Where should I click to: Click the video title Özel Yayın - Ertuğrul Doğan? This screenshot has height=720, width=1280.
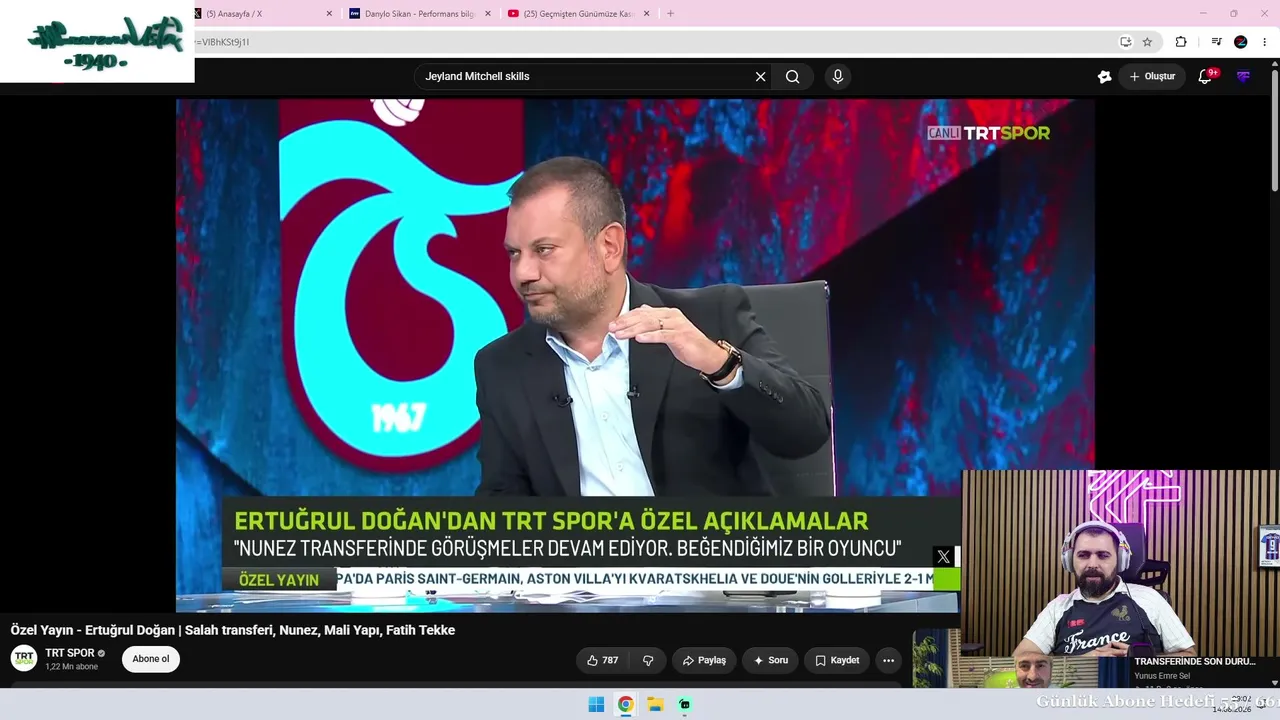pos(233,630)
